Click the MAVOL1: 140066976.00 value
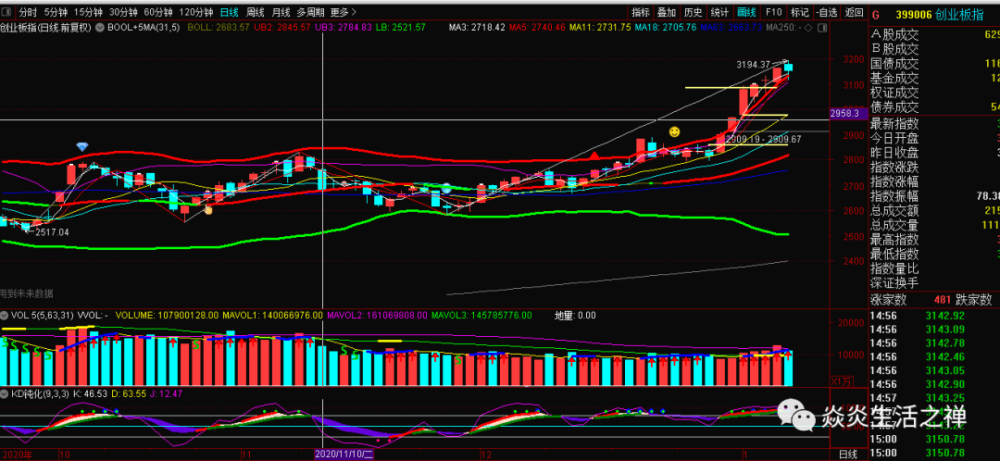Image resolution: width=1000 pixels, height=461 pixels. click(274, 315)
